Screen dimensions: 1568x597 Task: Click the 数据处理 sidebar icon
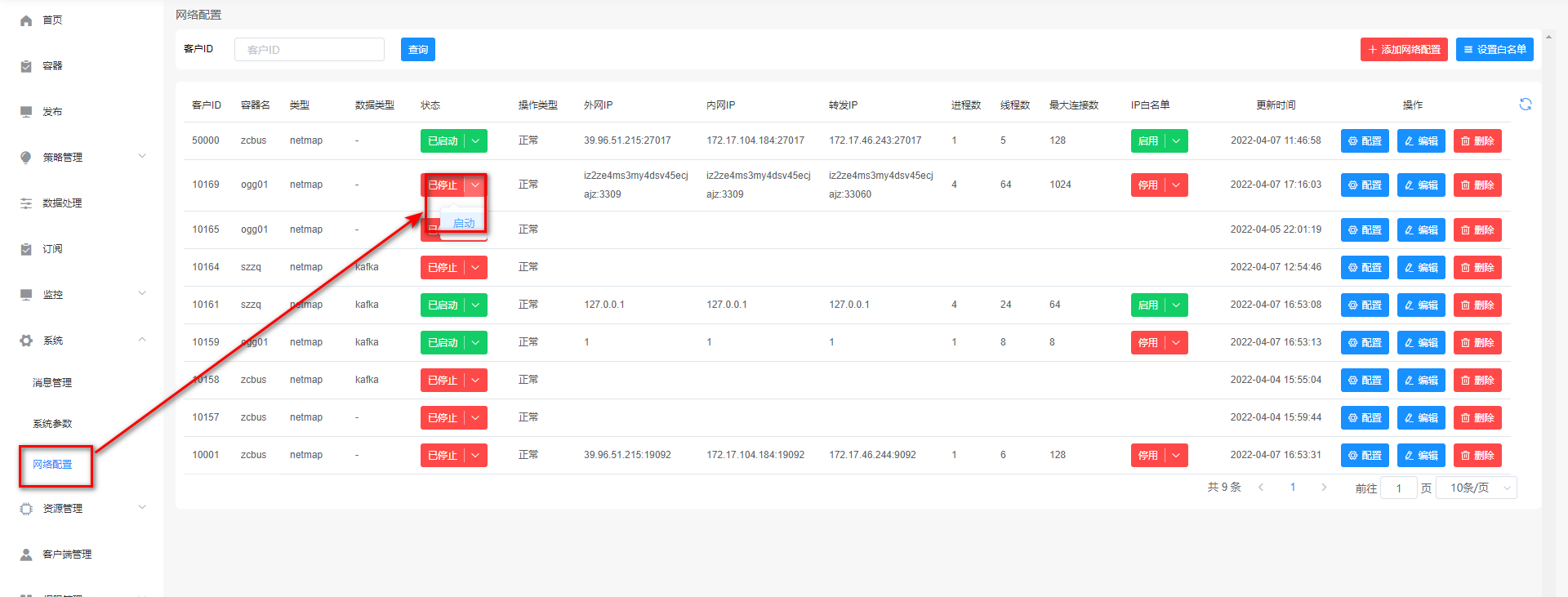[26, 203]
